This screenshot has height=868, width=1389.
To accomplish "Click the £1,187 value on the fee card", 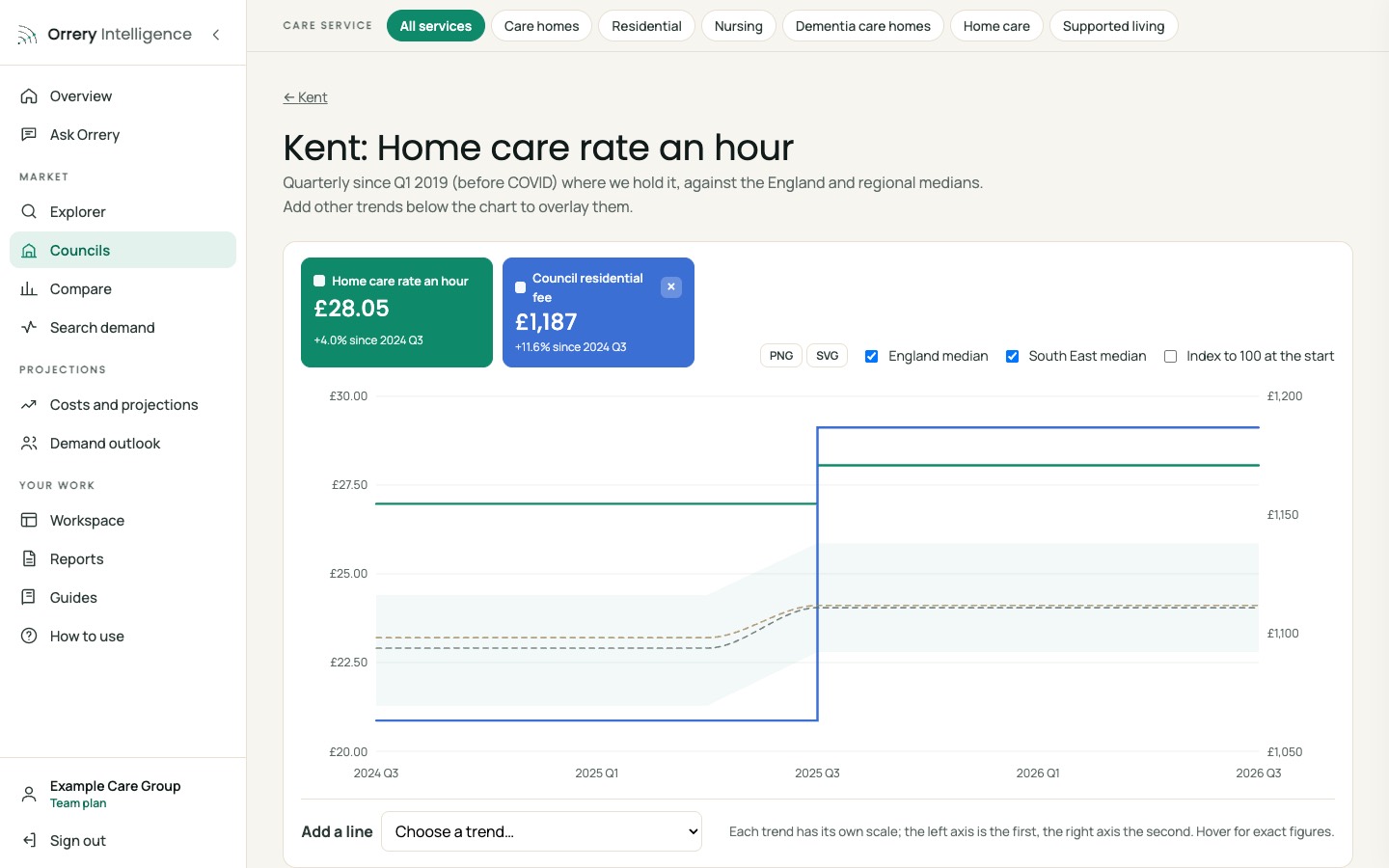I will coord(546,322).
